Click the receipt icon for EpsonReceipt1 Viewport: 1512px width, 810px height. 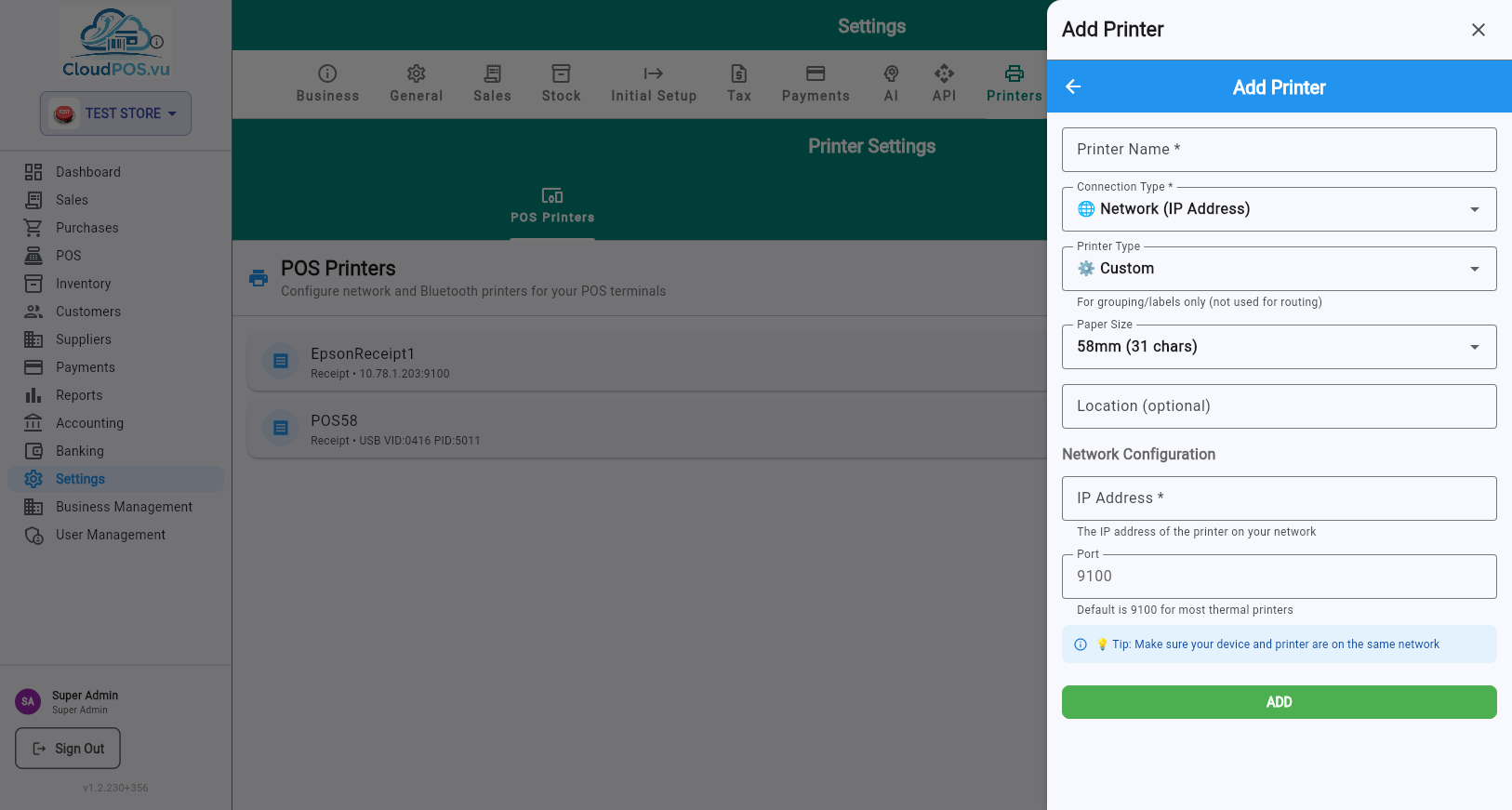click(281, 361)
